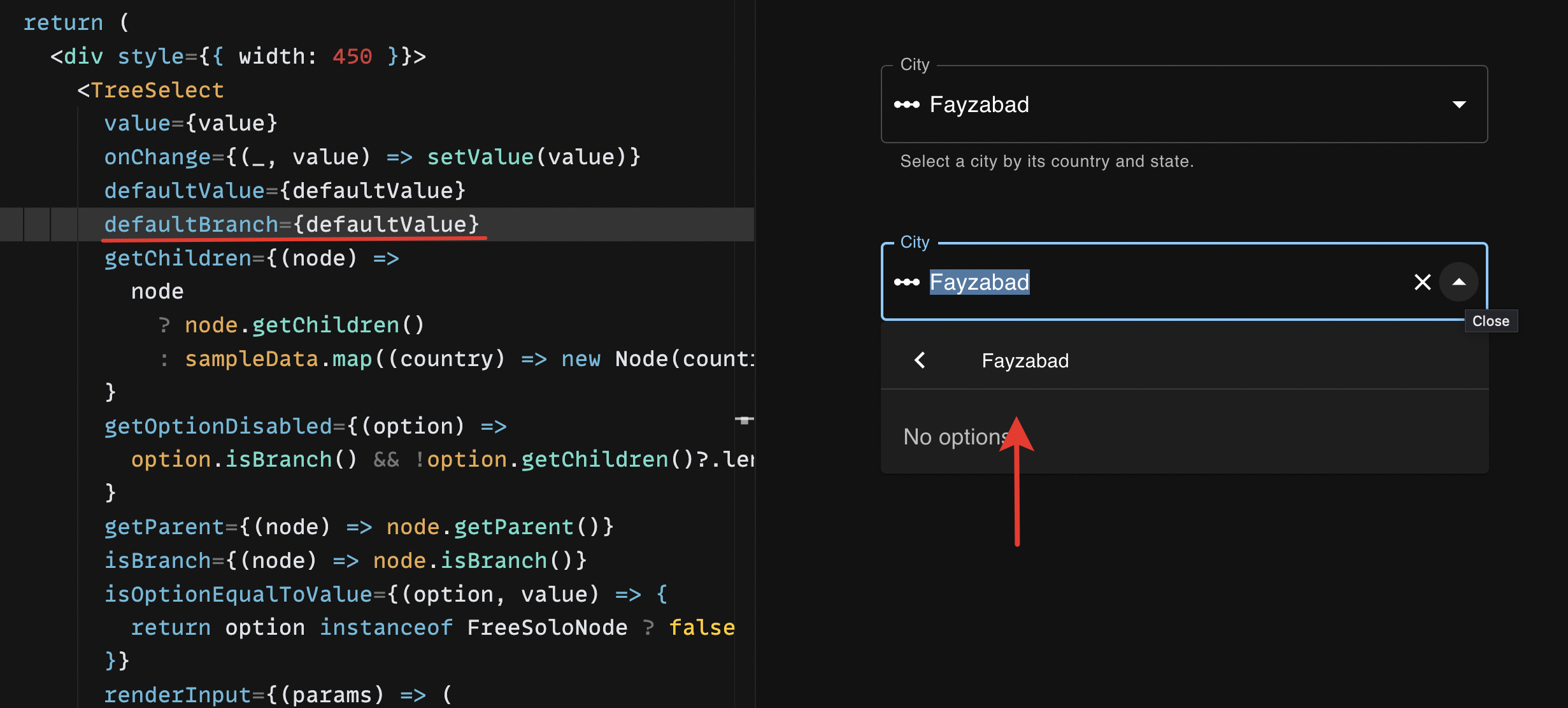Screen dimensions: 1568x708
Task: Click the breadcrumb ellipsis icon in the top City field
Action: (x=908, y=104)
